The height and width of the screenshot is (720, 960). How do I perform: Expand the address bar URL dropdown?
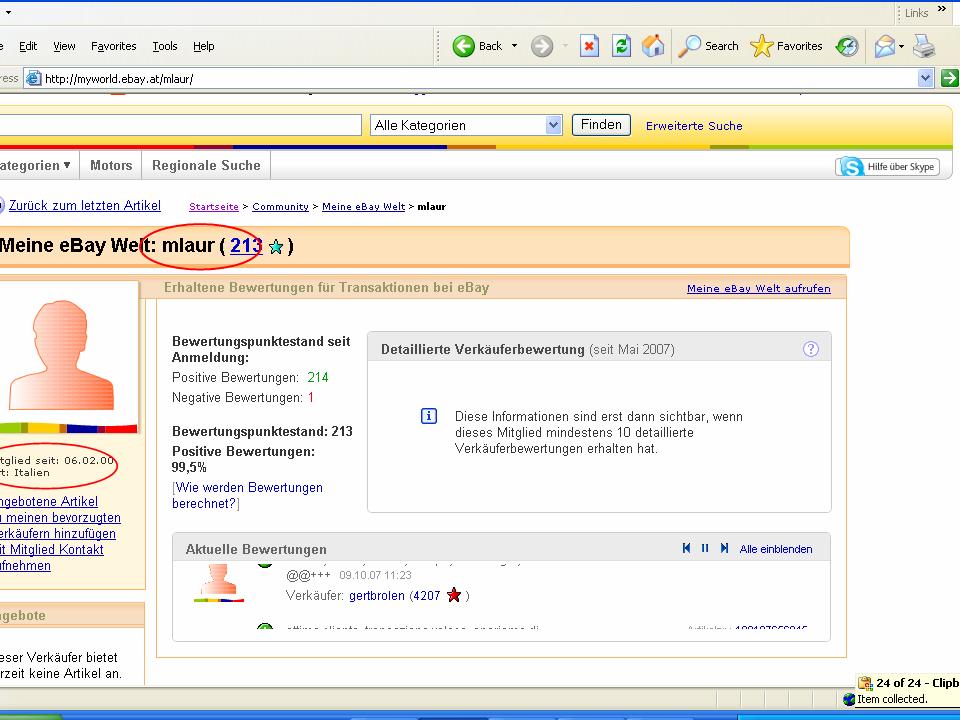click(x=925, y=78)
